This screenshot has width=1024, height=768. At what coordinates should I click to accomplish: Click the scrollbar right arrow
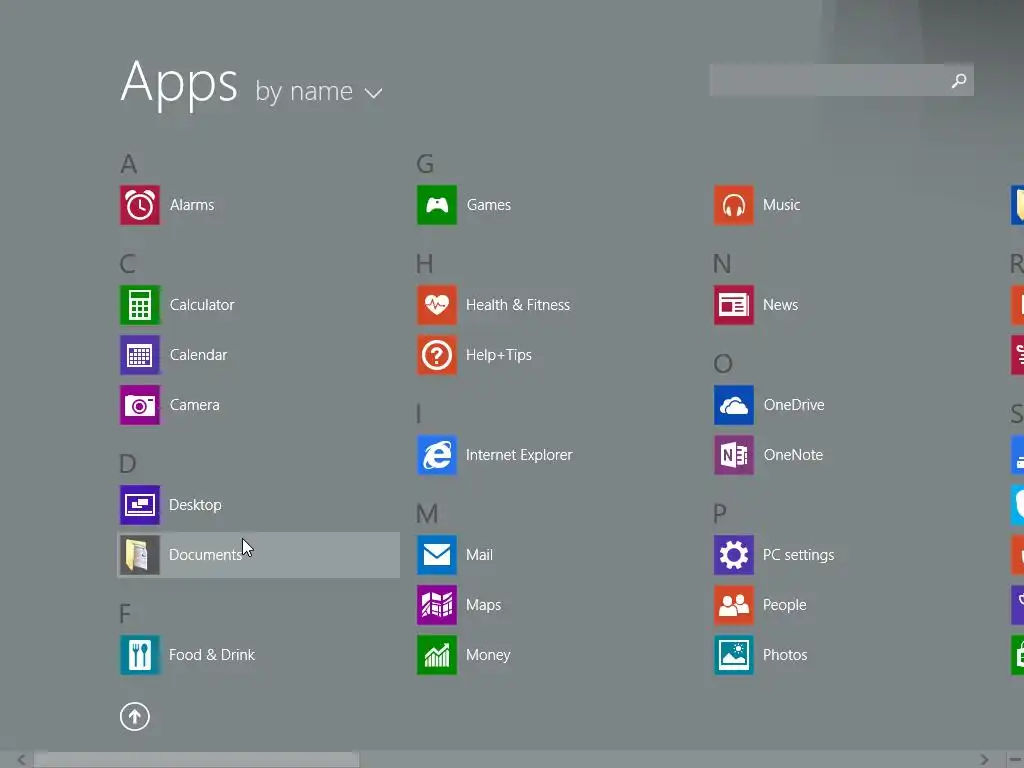pos(984,760)
